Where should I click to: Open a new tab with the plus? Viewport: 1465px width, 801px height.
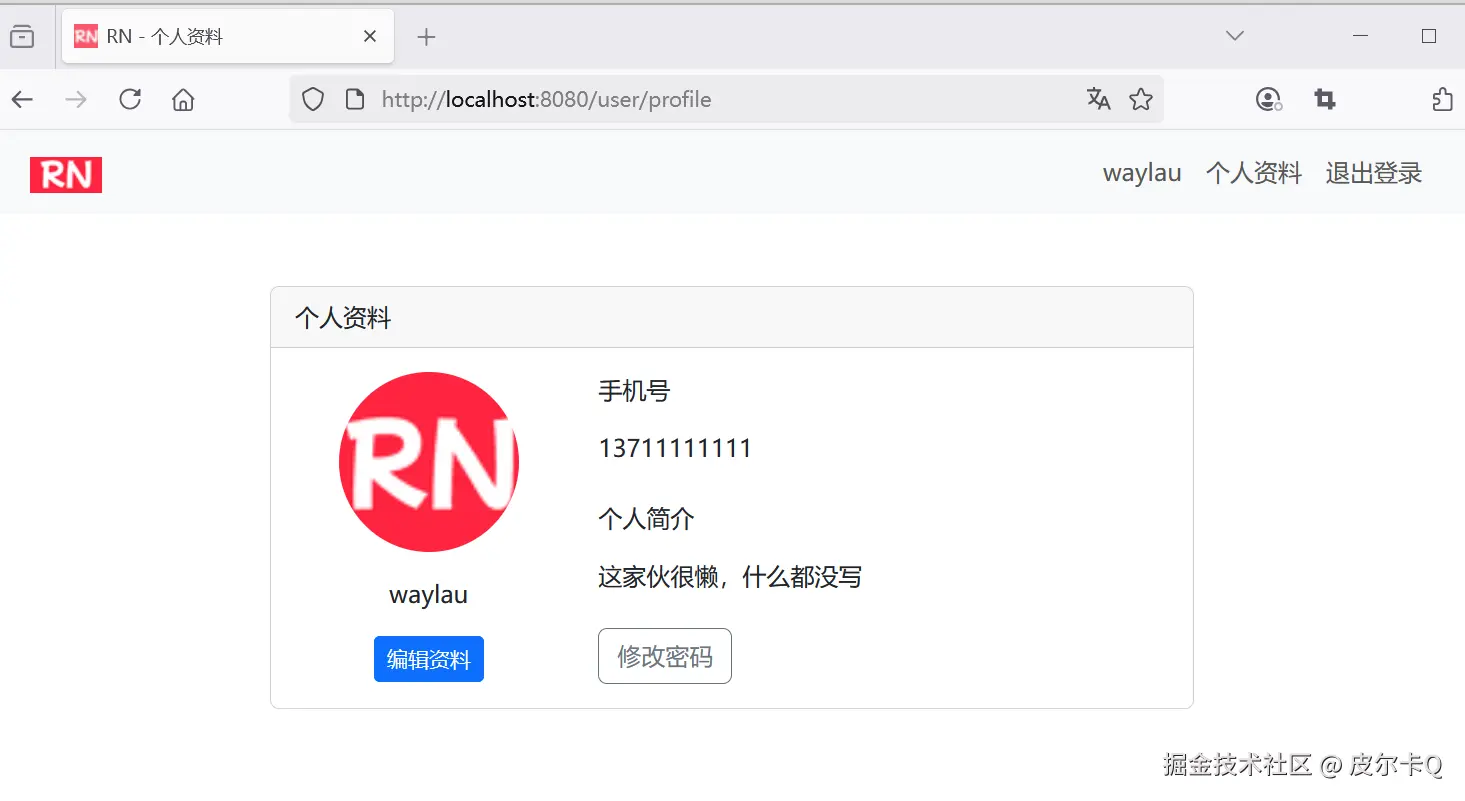click(426, 35)
